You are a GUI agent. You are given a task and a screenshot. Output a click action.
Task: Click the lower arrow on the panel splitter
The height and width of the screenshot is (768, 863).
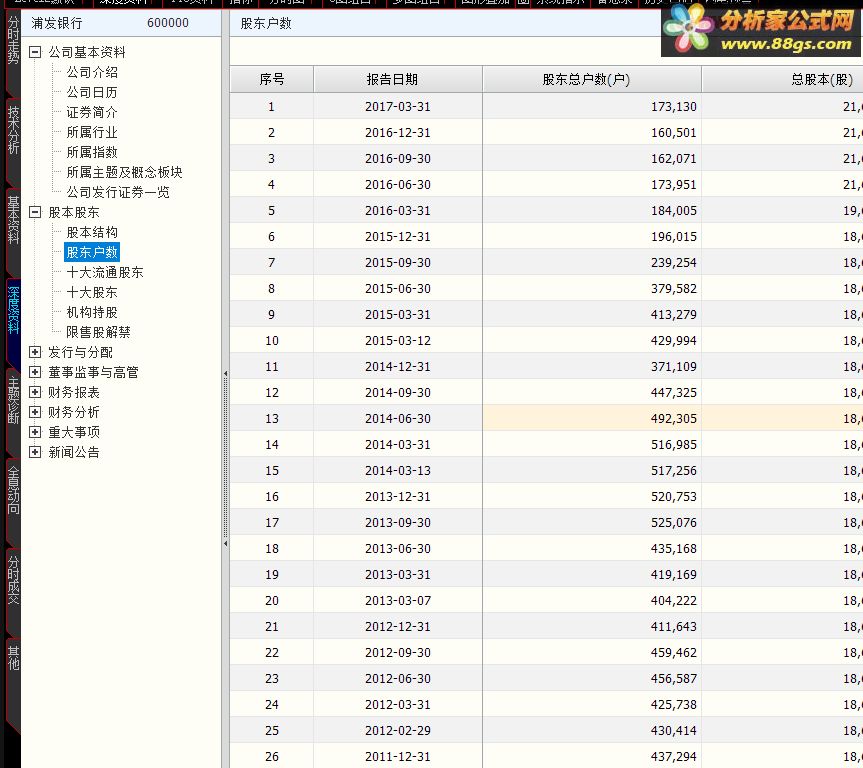tap(226, 543)
